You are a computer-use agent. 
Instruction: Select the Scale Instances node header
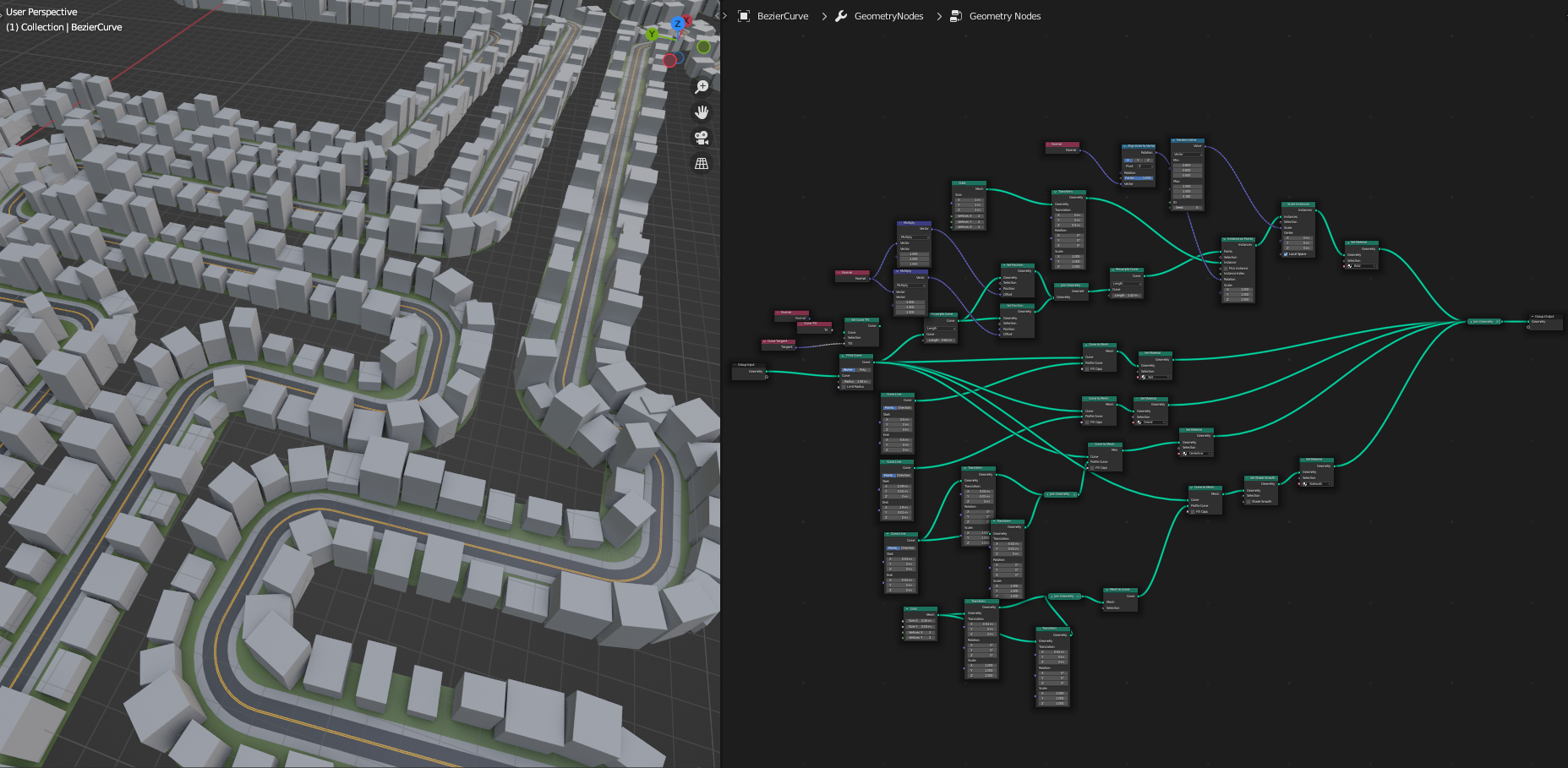coord(1298,204)
